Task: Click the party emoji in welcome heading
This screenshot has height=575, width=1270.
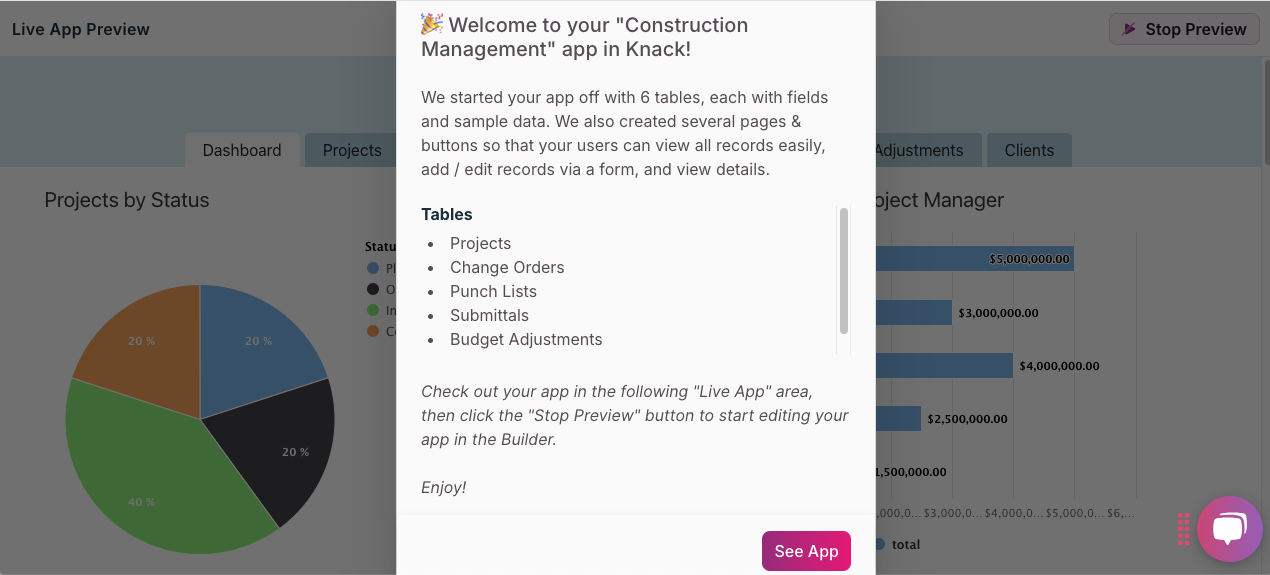Action: point(432,24)
